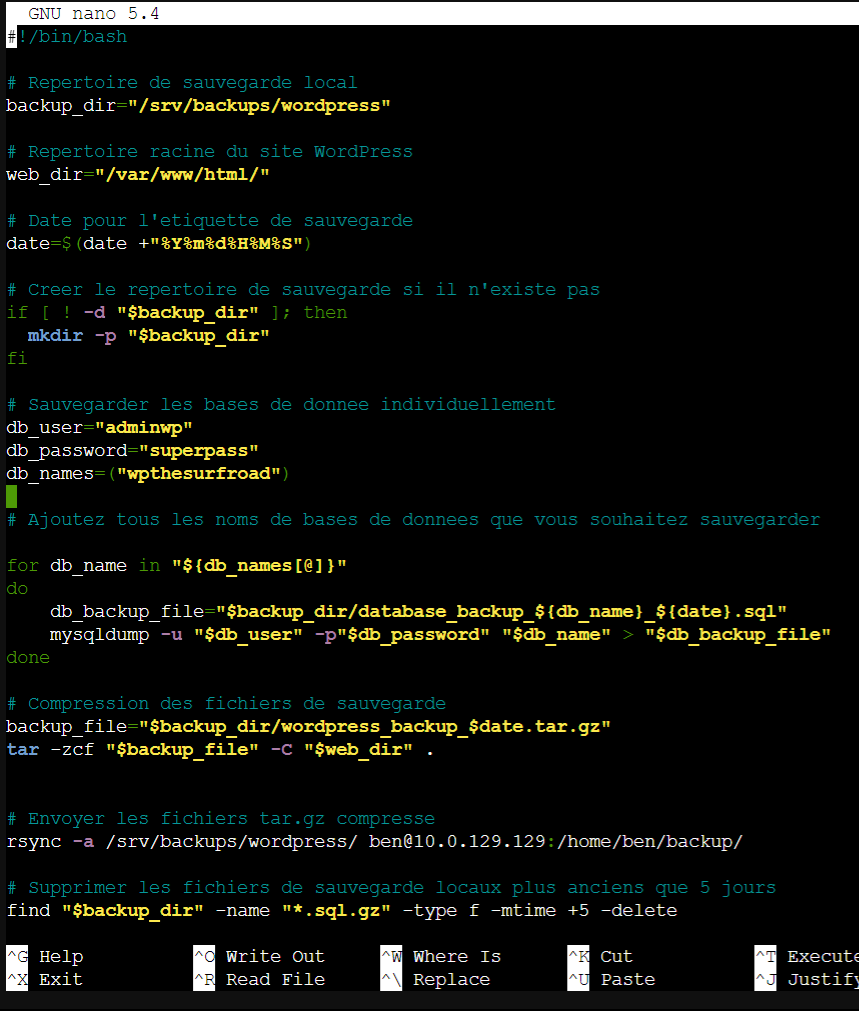Viewport: 859px width, 1011px height.
Task: Click the ben@10.0.129.129 rsync destination host
Action: click(x=457, y=842)
